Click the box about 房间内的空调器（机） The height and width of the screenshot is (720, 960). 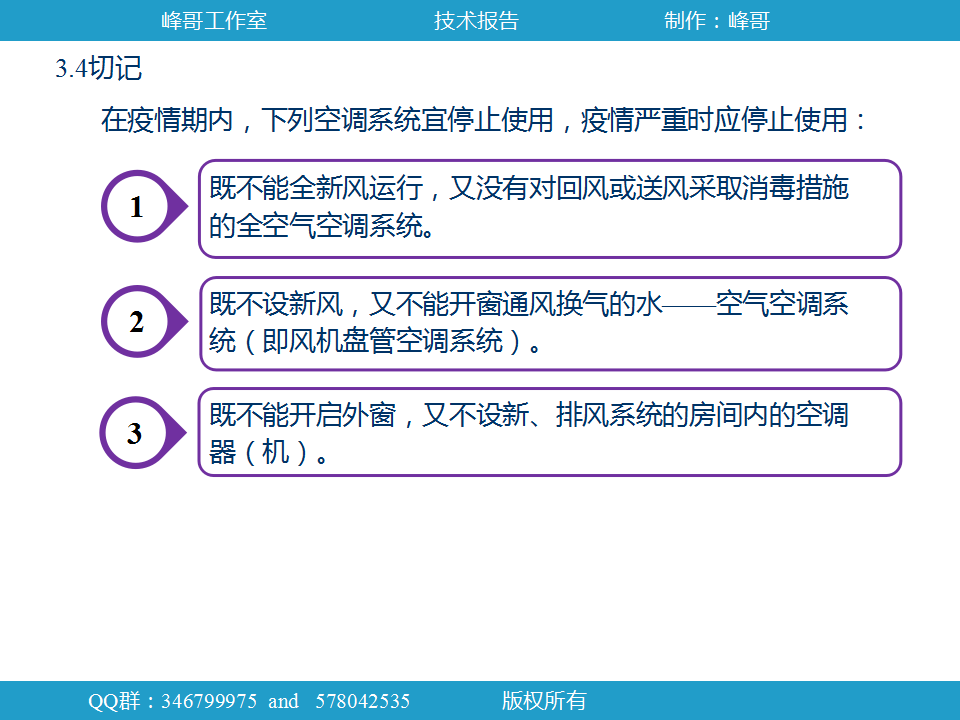click(x=550, y=432)
